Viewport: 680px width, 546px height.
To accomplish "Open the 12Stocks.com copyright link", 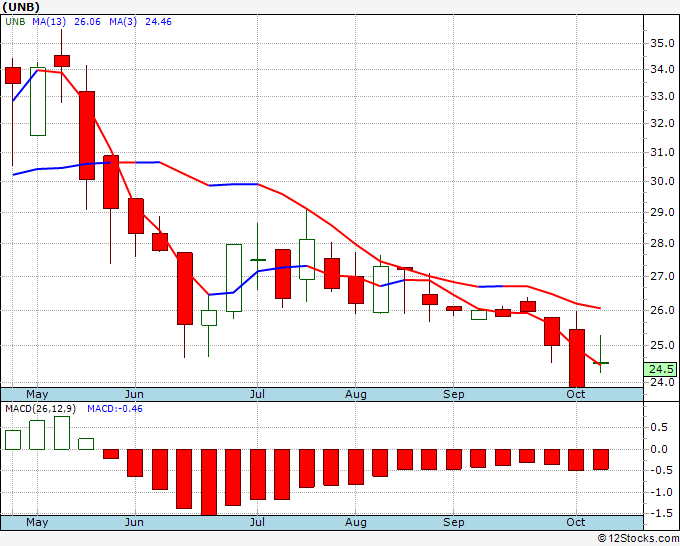I will tap(638, 539).
